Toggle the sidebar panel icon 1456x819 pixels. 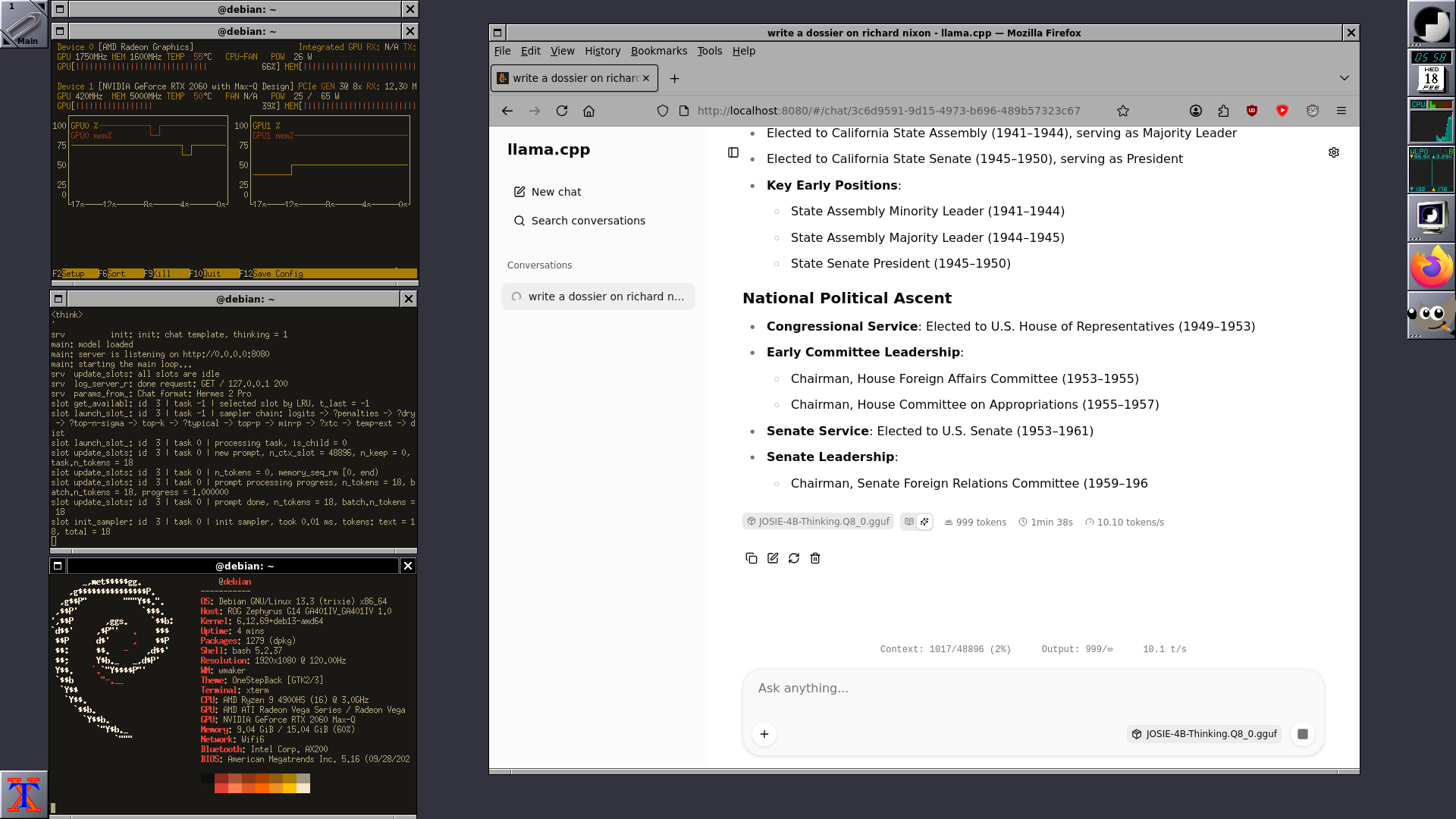click(x=733, y=152)
